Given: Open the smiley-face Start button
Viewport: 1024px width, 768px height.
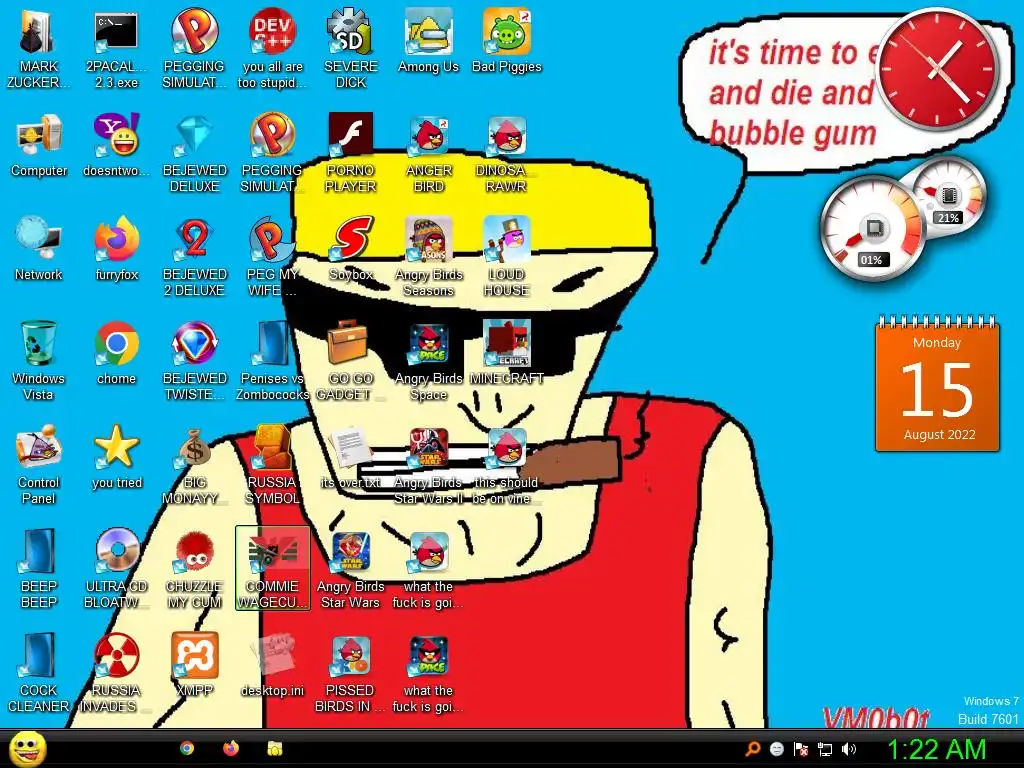Looking at the screenshot, I should tap(27, 748).
